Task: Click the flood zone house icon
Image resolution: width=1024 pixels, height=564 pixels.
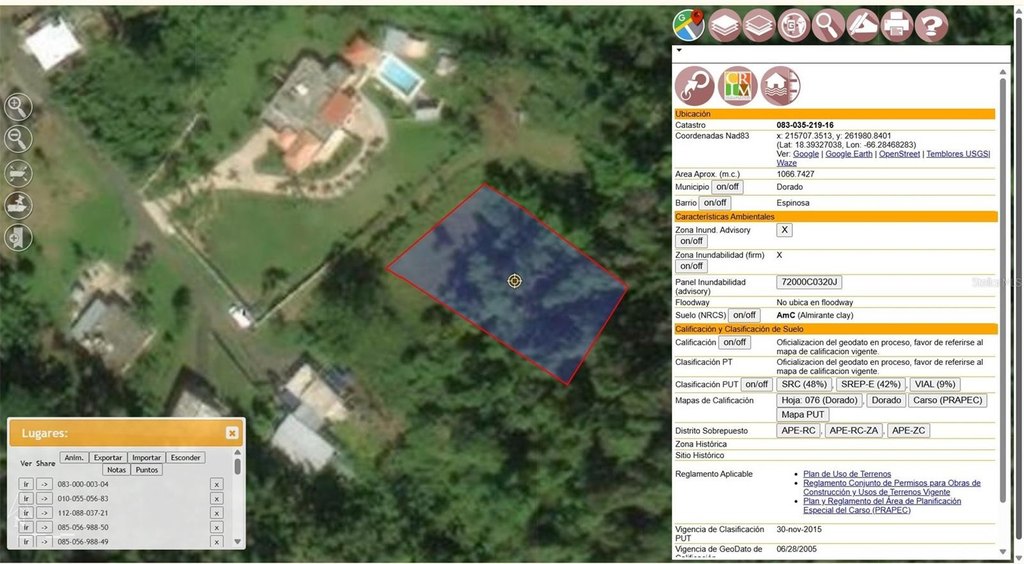Action: 780,86
